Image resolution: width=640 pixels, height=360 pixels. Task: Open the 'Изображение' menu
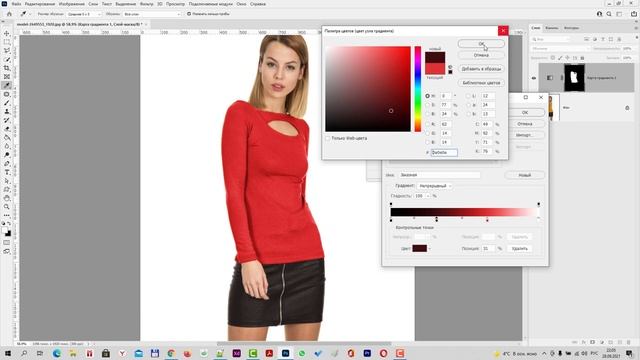[71, 4]
